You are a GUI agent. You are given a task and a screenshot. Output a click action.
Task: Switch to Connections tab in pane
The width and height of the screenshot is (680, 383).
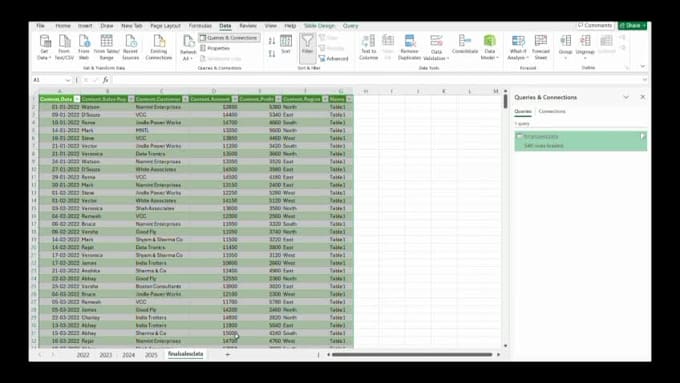[x=552, y=111]
